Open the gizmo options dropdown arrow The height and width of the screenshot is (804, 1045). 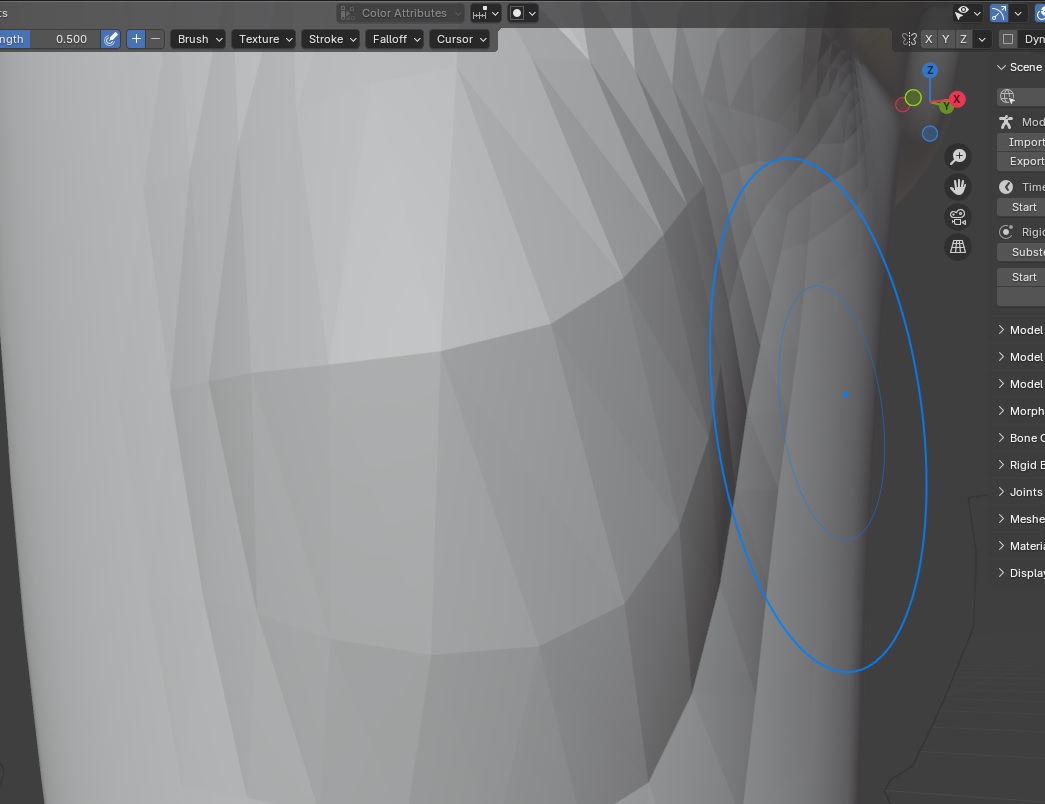pyautogui.click(x=1018, y=13)
